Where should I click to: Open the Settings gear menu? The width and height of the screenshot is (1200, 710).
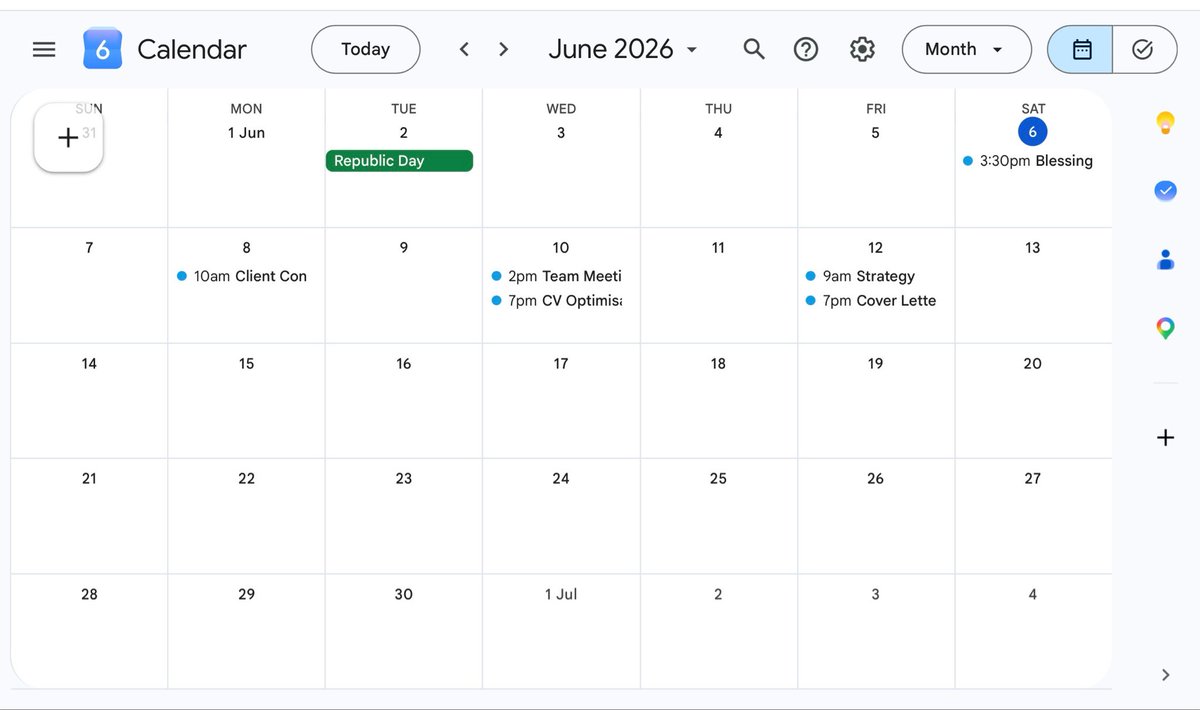[862, 49]
